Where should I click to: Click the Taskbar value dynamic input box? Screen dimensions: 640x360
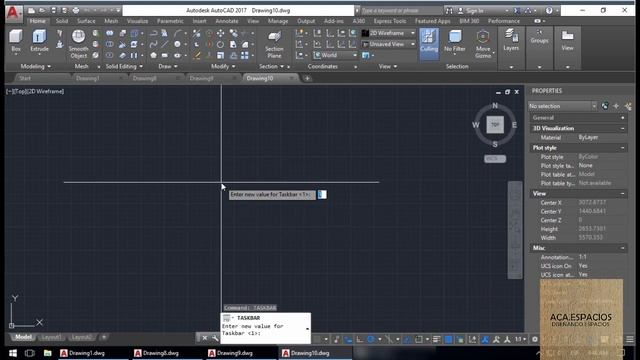pos(322,195)
